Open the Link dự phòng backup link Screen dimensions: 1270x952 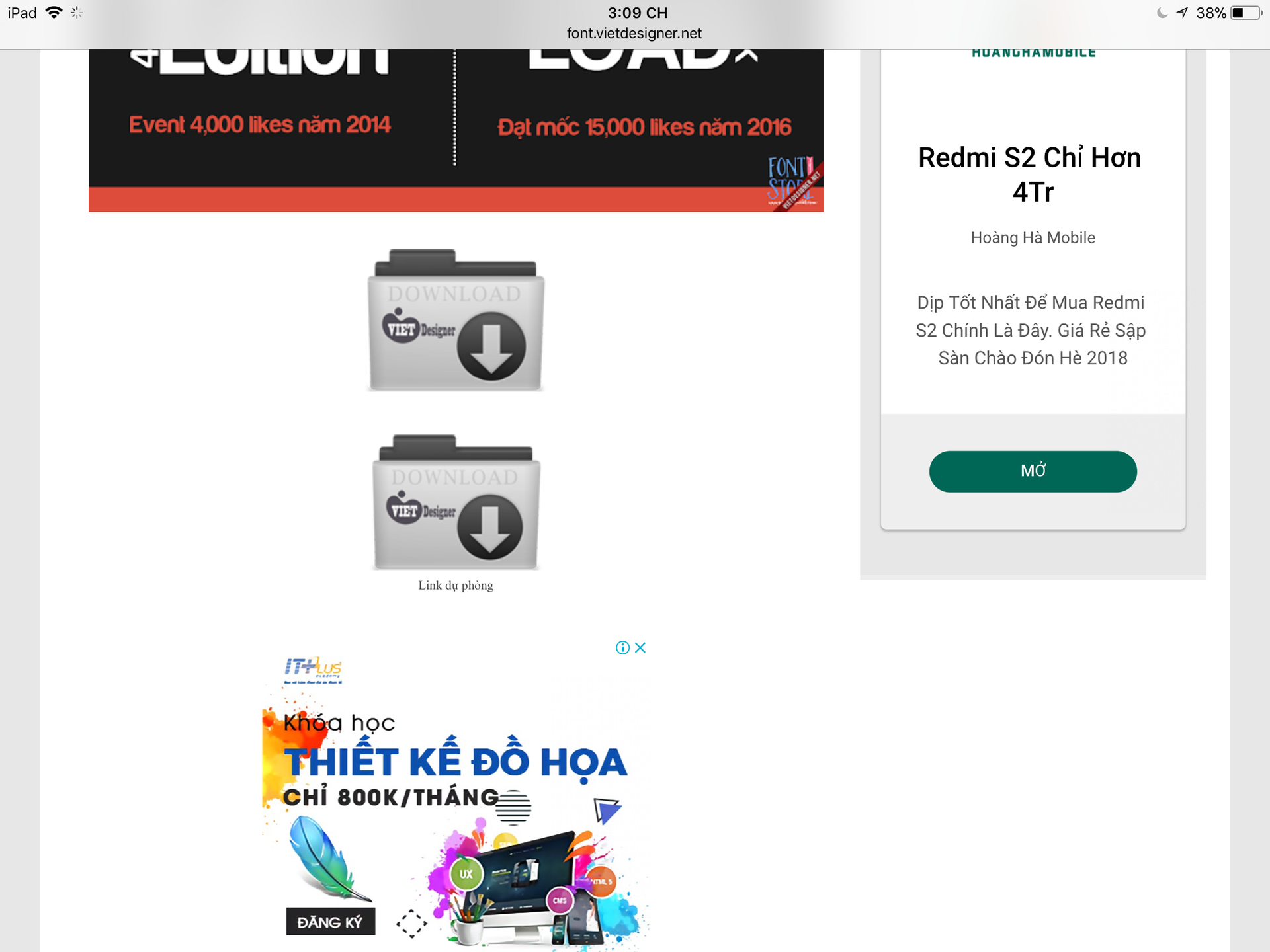tap(456, 586)
